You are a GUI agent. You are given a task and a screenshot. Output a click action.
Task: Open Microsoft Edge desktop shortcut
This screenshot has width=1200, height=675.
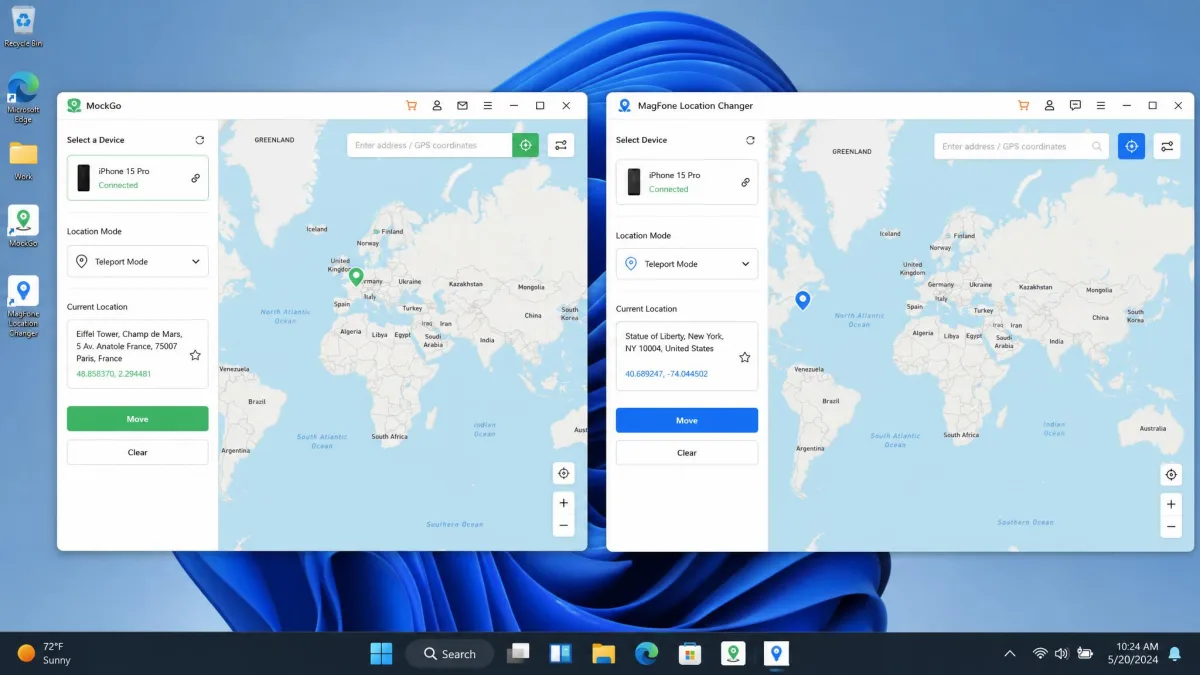click(x=23, y=97)
